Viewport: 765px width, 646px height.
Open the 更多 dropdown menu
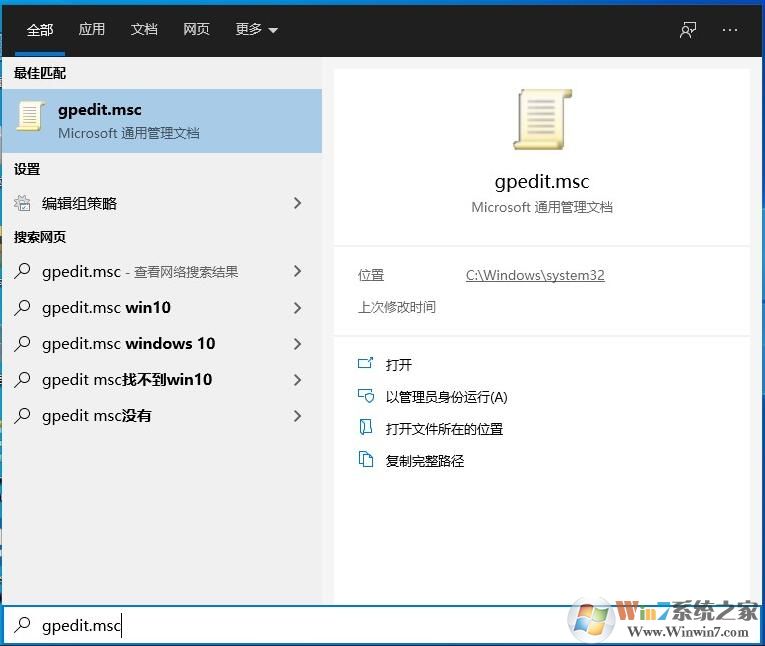(x=256, y=29)
